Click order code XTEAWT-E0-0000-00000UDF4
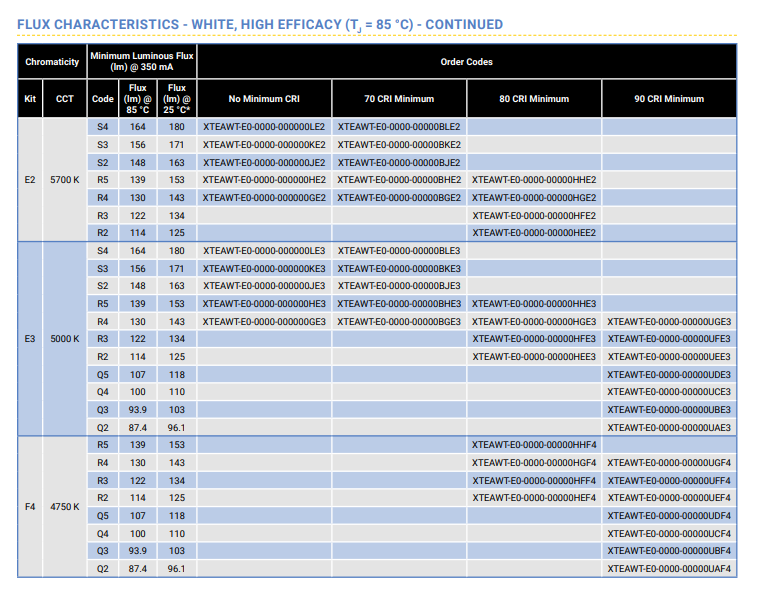 click(x=669, y=516)
